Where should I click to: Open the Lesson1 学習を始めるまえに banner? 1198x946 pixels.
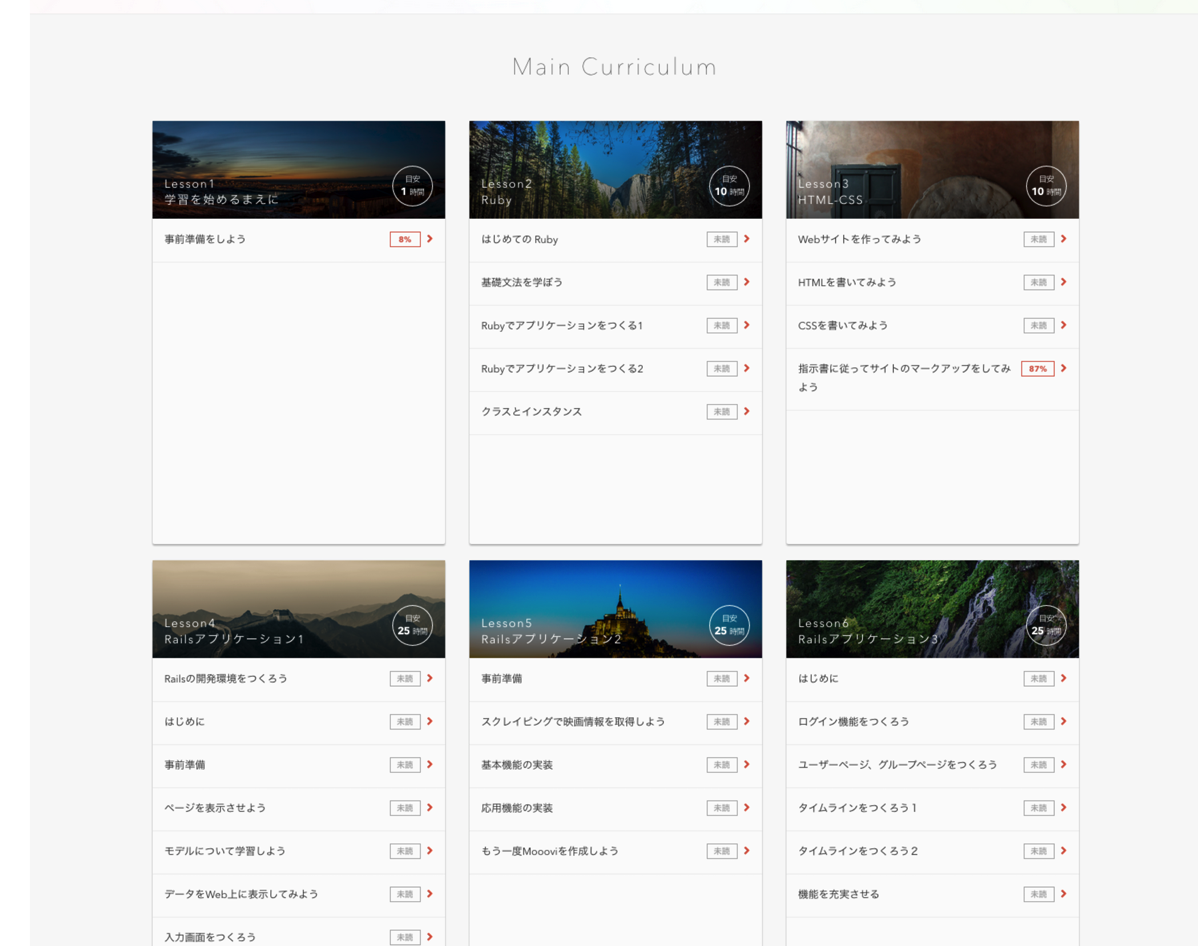pos(299,170)
